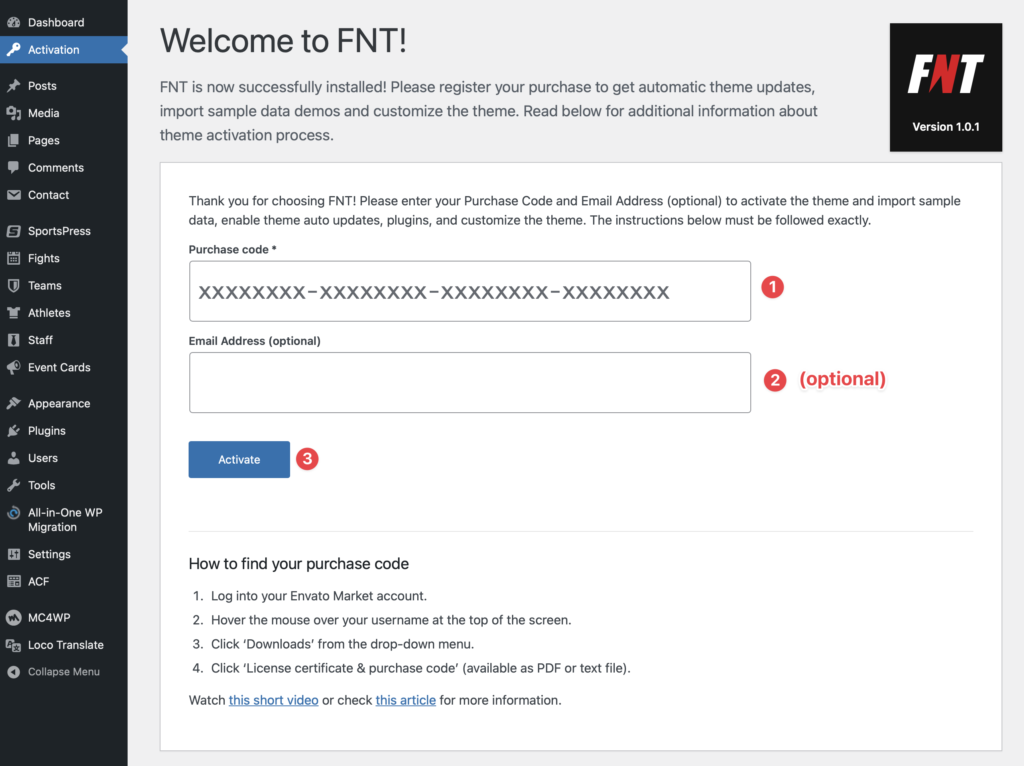Focus the Purchase code input field
1024x766 pixels.
coord(469,292)
